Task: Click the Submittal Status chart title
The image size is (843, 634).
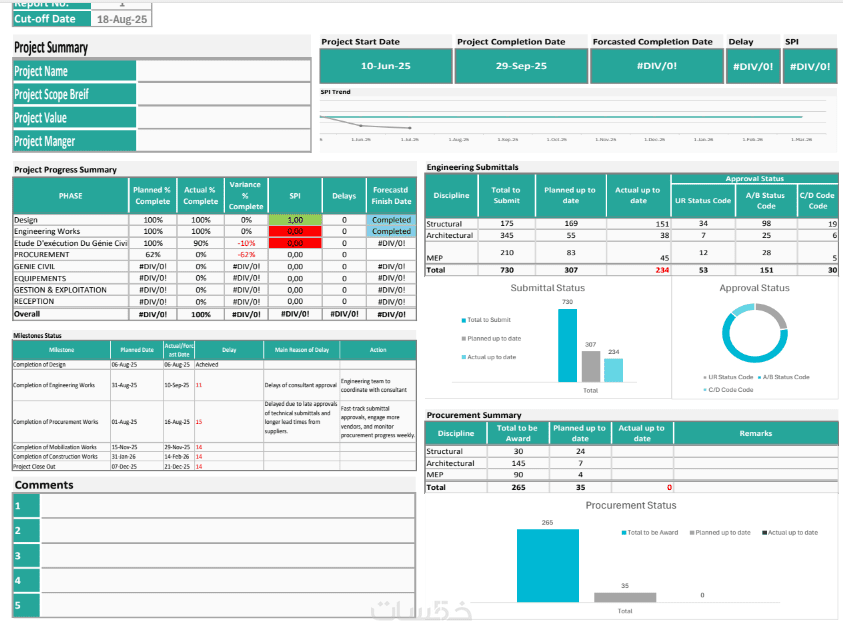Action: tap(547, 288)
